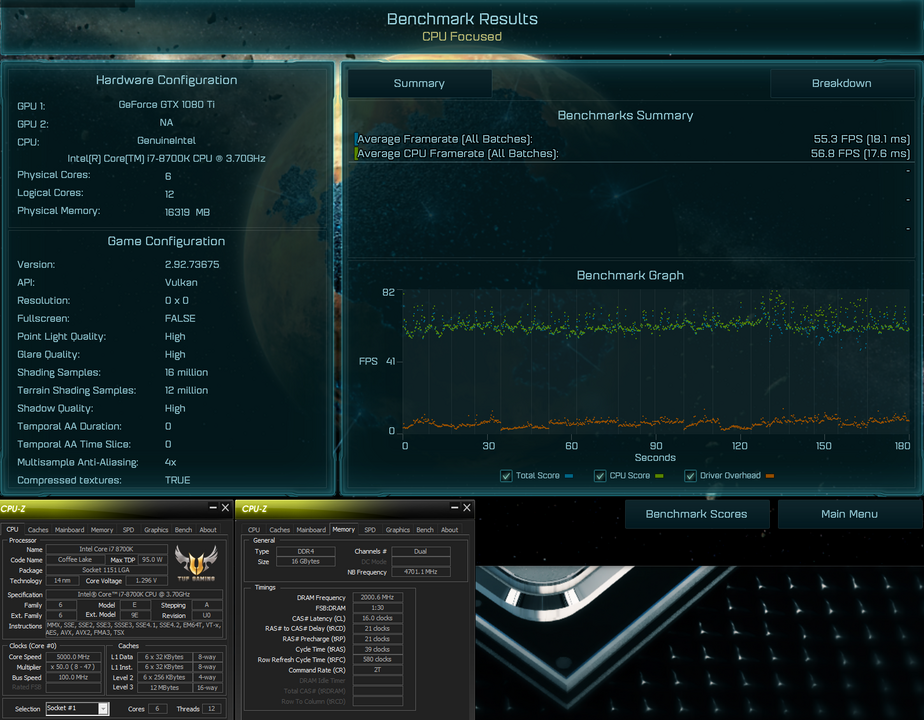Select Caches tab in CPU-Z processor window

tap(38, 530)
